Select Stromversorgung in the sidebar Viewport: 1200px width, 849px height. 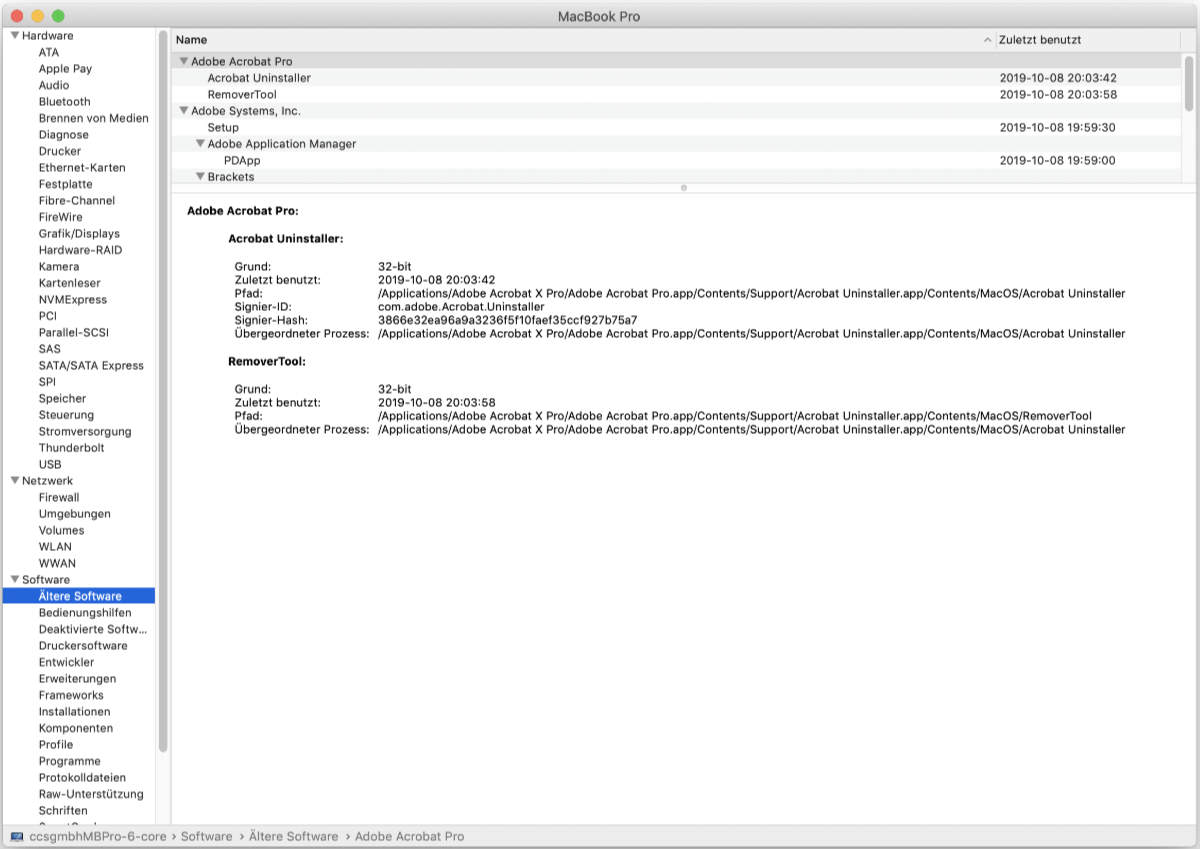click(x=85, y=432)
